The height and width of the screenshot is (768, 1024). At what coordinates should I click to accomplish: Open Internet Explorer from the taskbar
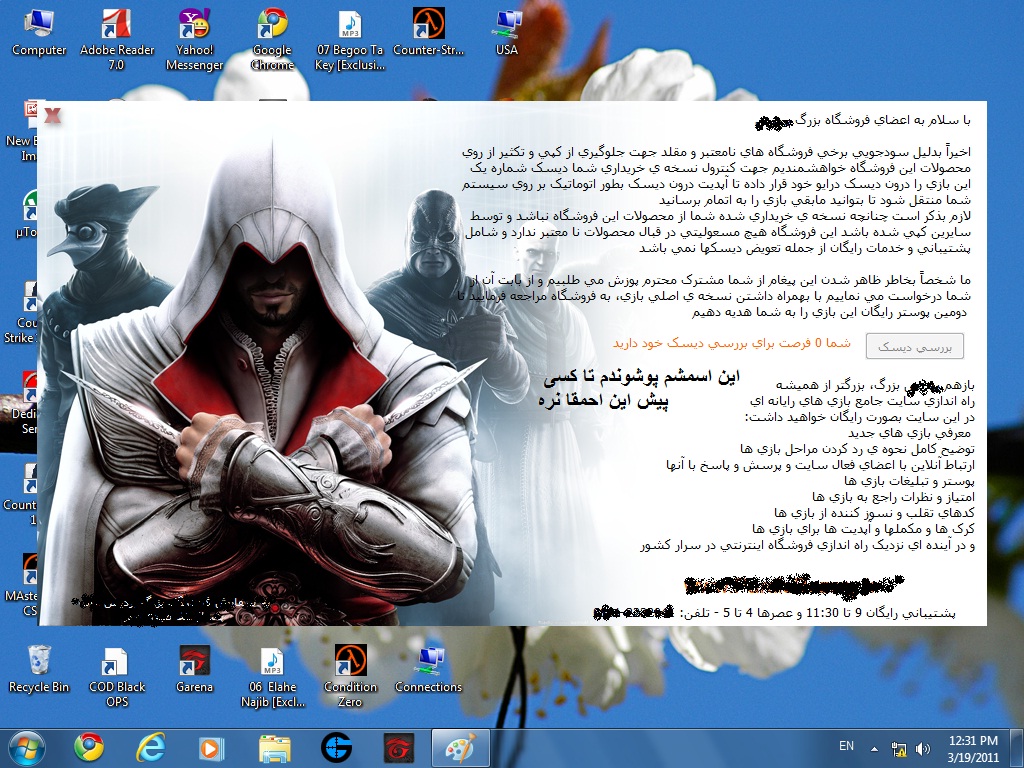tap(150, 748)
